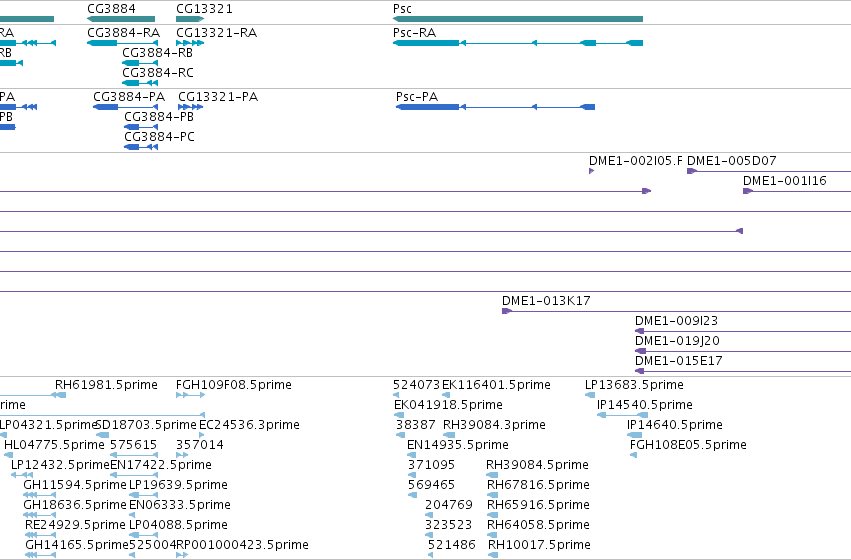Select the CG3884-RC transcript label
Screen dimensions: 851x560
coord(157,73)
